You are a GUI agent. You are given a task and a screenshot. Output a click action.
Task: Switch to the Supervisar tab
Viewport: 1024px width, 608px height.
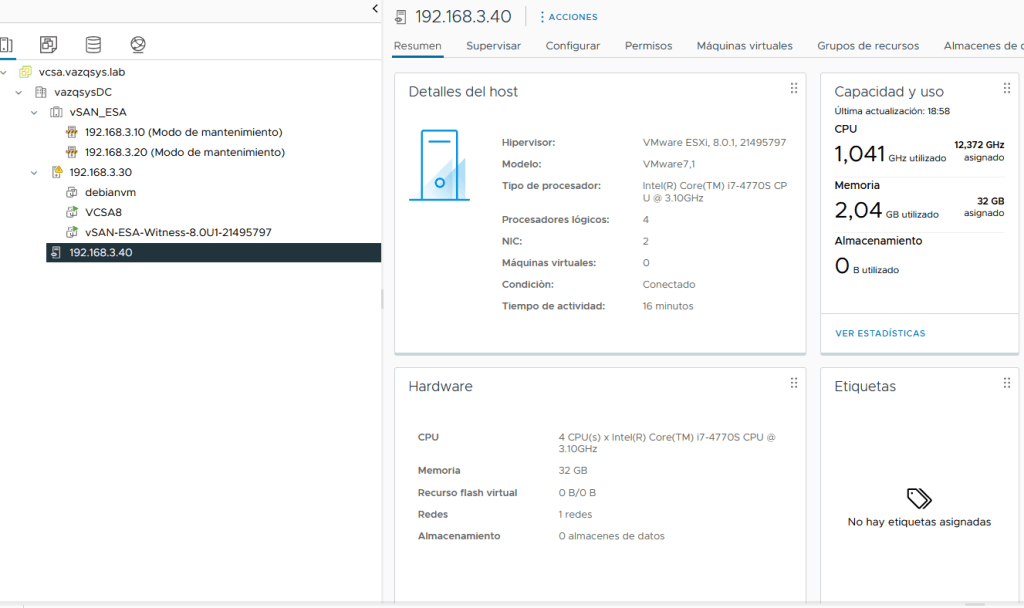[x=493, y=46]
